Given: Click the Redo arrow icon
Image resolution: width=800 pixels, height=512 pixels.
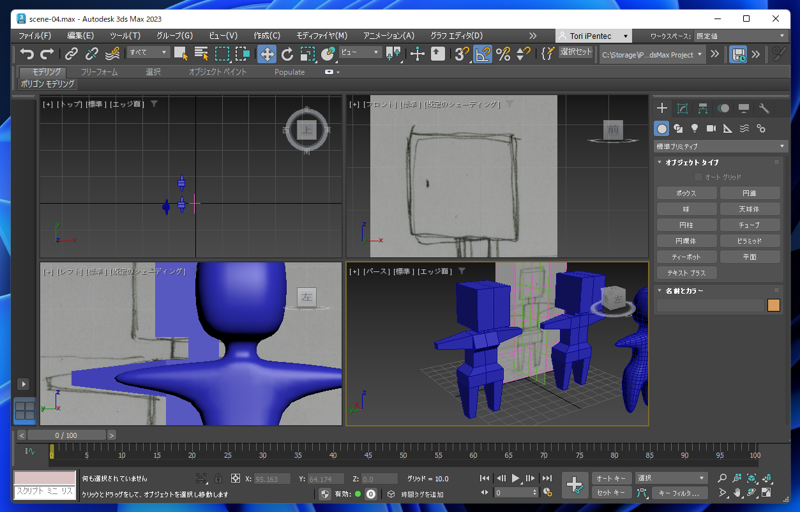Looking at the screenshot, I should click(47, 54).
